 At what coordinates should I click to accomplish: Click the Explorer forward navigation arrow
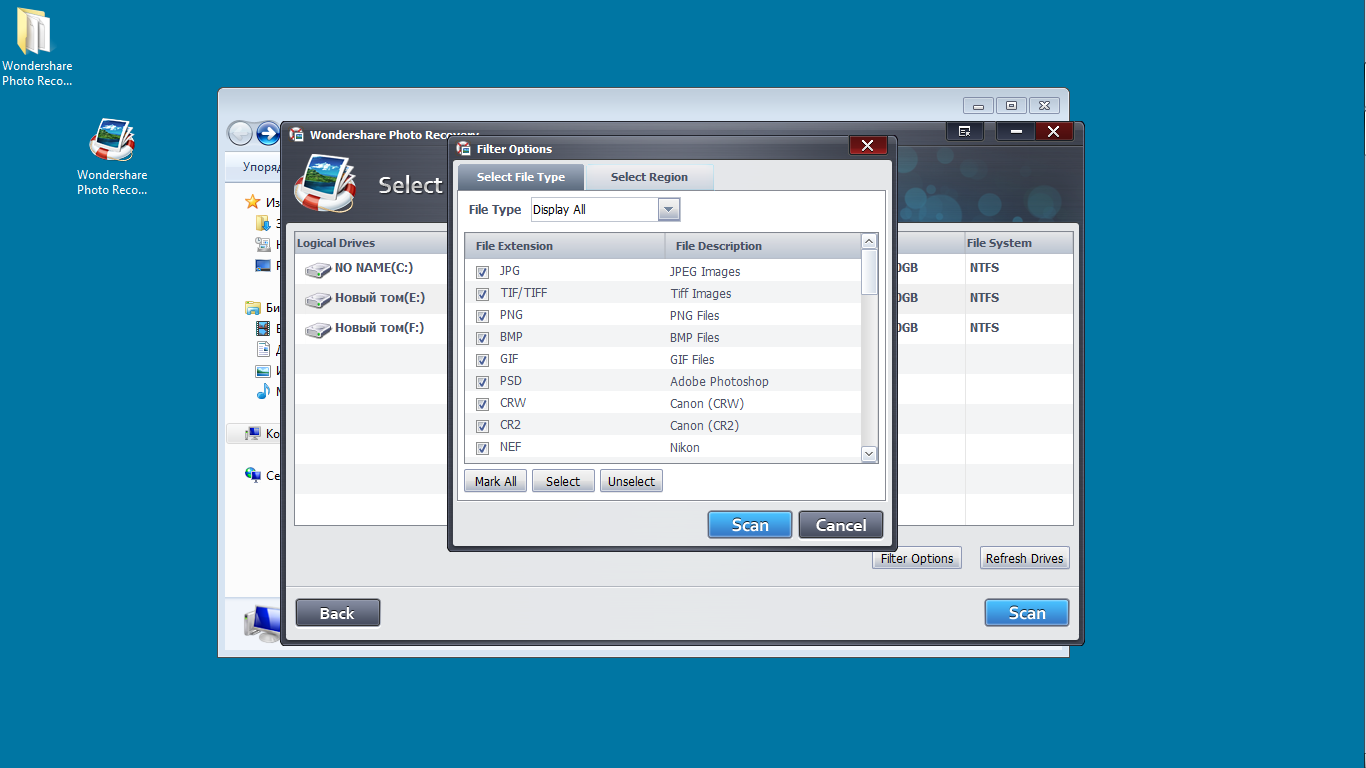pos(267,133)
